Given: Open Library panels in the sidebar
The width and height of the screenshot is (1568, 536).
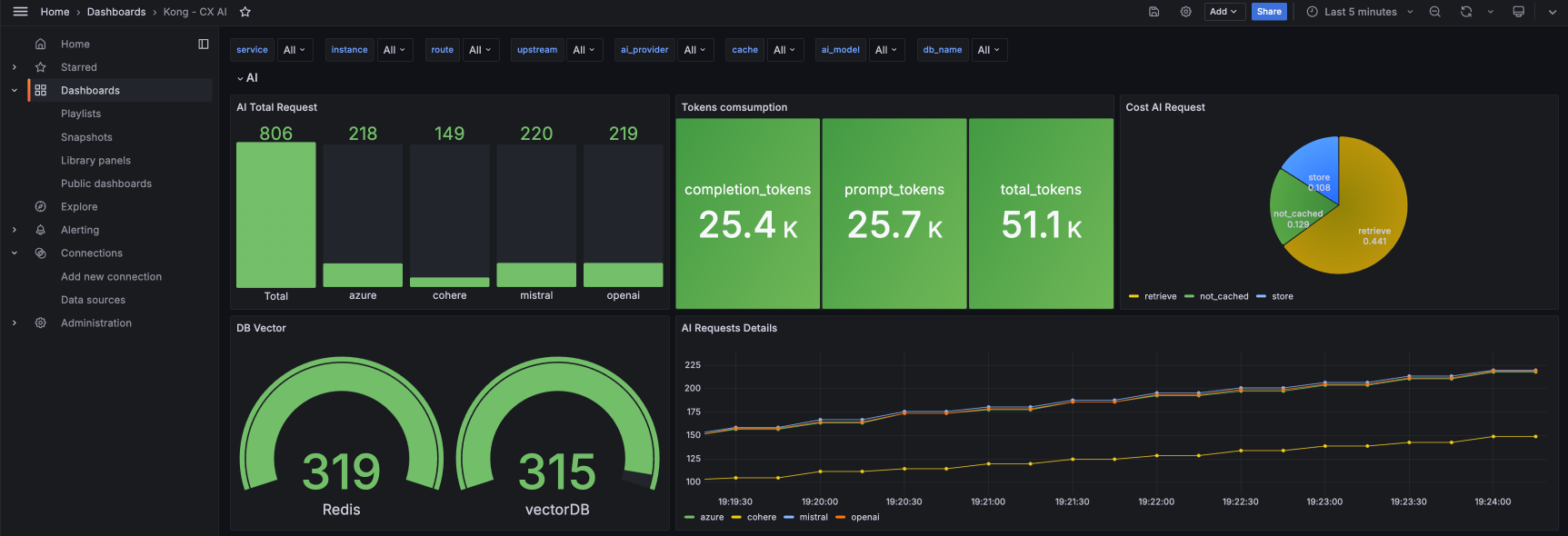Looking at the screenshot, I should (95, 160).
